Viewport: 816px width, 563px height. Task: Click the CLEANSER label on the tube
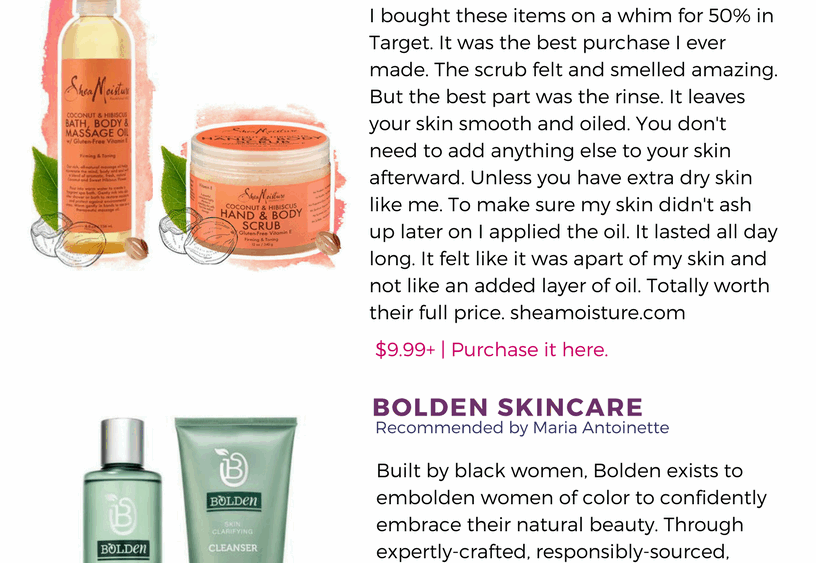[x=233, y=548]
